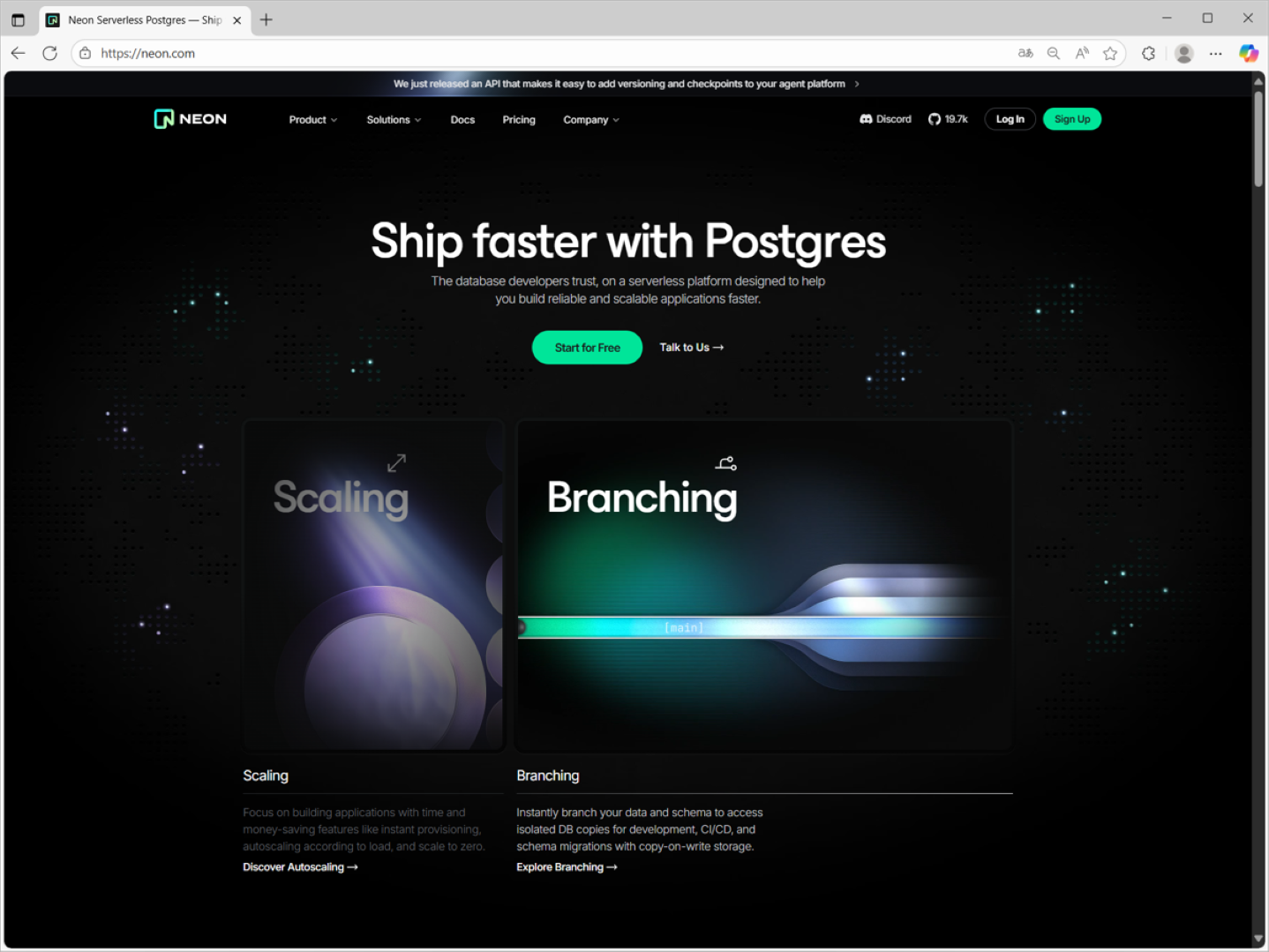
Task: Add page to favorites star icon
Action: [1110, 53]
